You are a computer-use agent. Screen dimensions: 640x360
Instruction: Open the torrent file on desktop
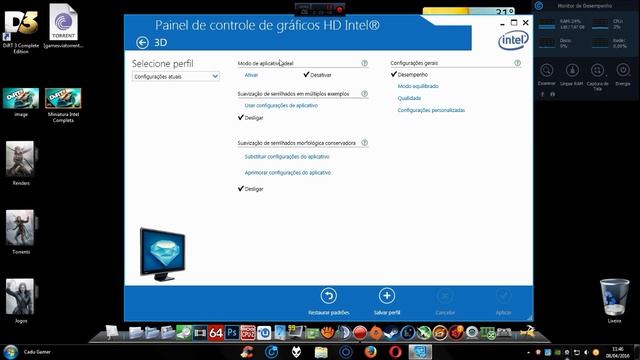pos(63,25)
